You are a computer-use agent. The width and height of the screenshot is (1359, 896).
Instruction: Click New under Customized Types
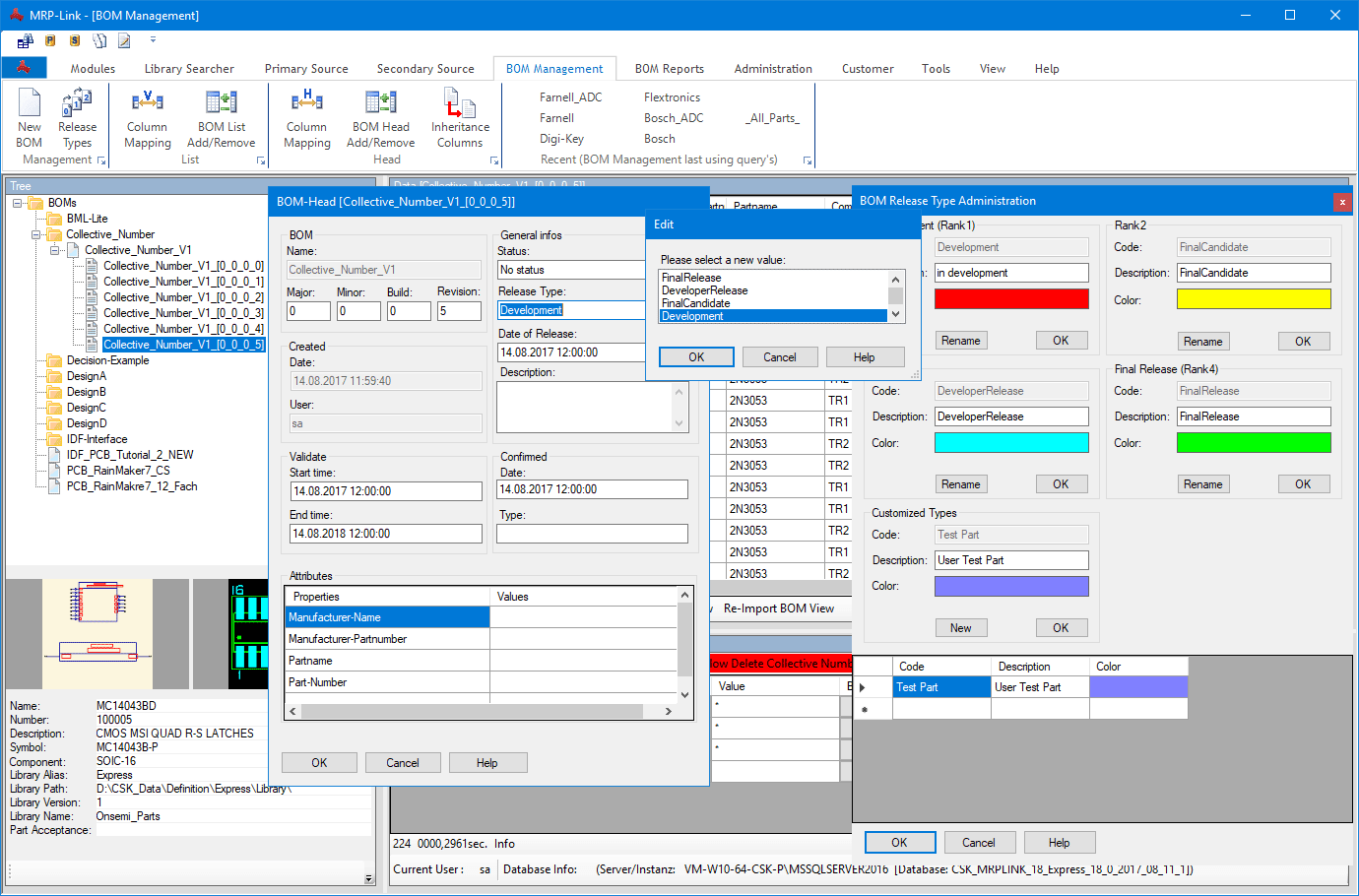(961, 628)
